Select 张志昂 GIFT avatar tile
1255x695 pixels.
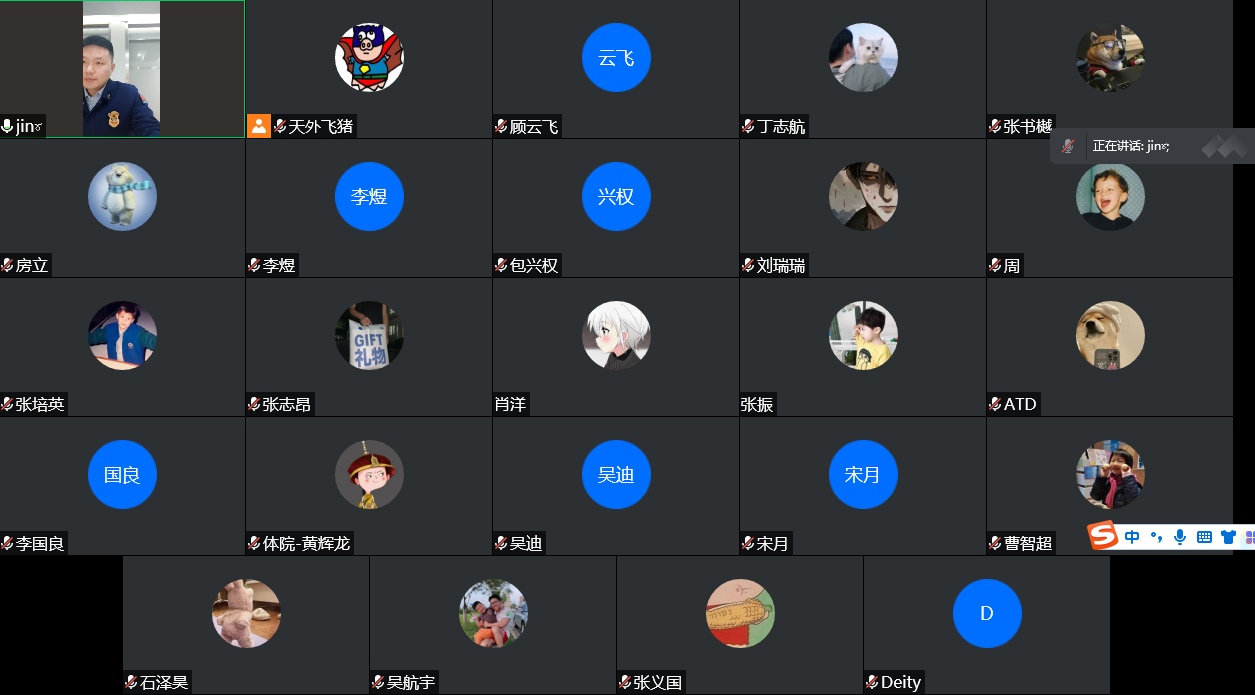click(x=369, y=347)
